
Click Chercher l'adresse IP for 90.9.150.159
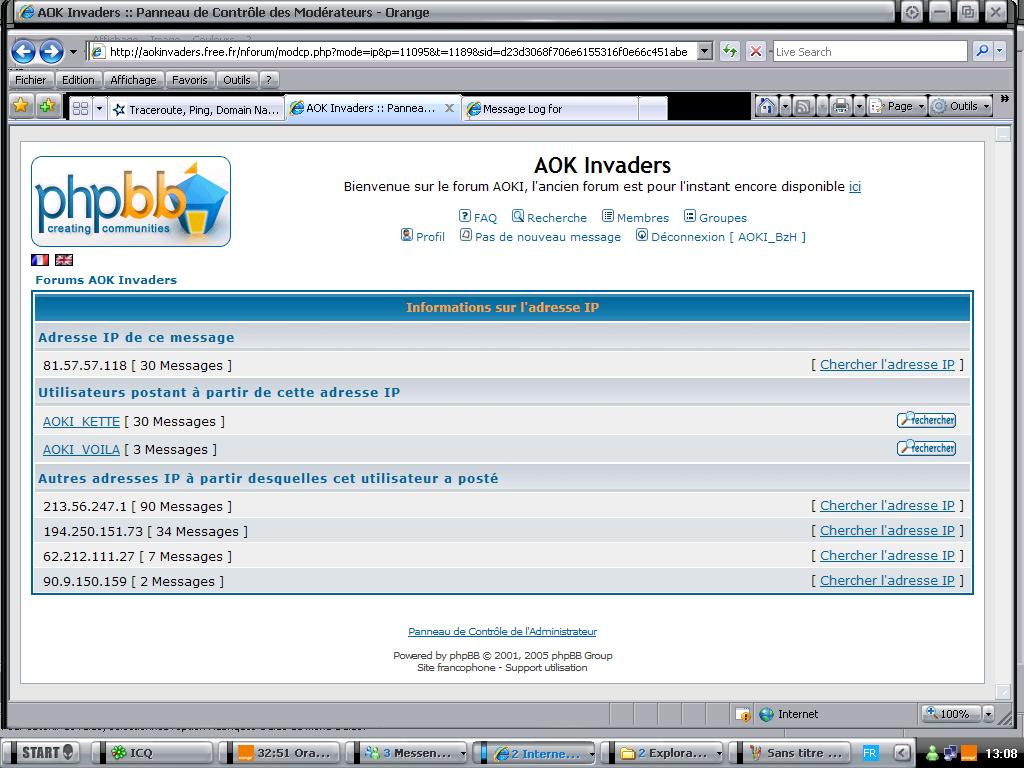887,580
